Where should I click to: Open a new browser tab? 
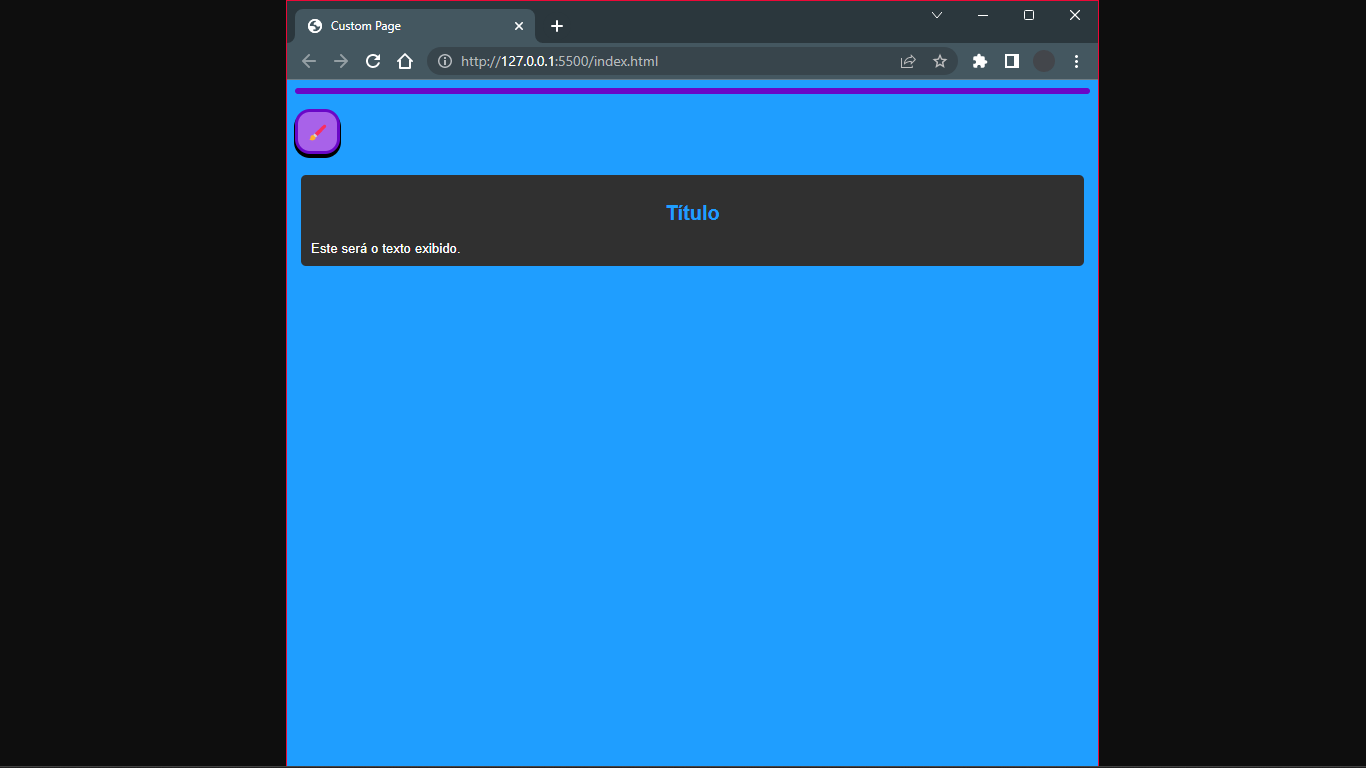pos(557,26)
